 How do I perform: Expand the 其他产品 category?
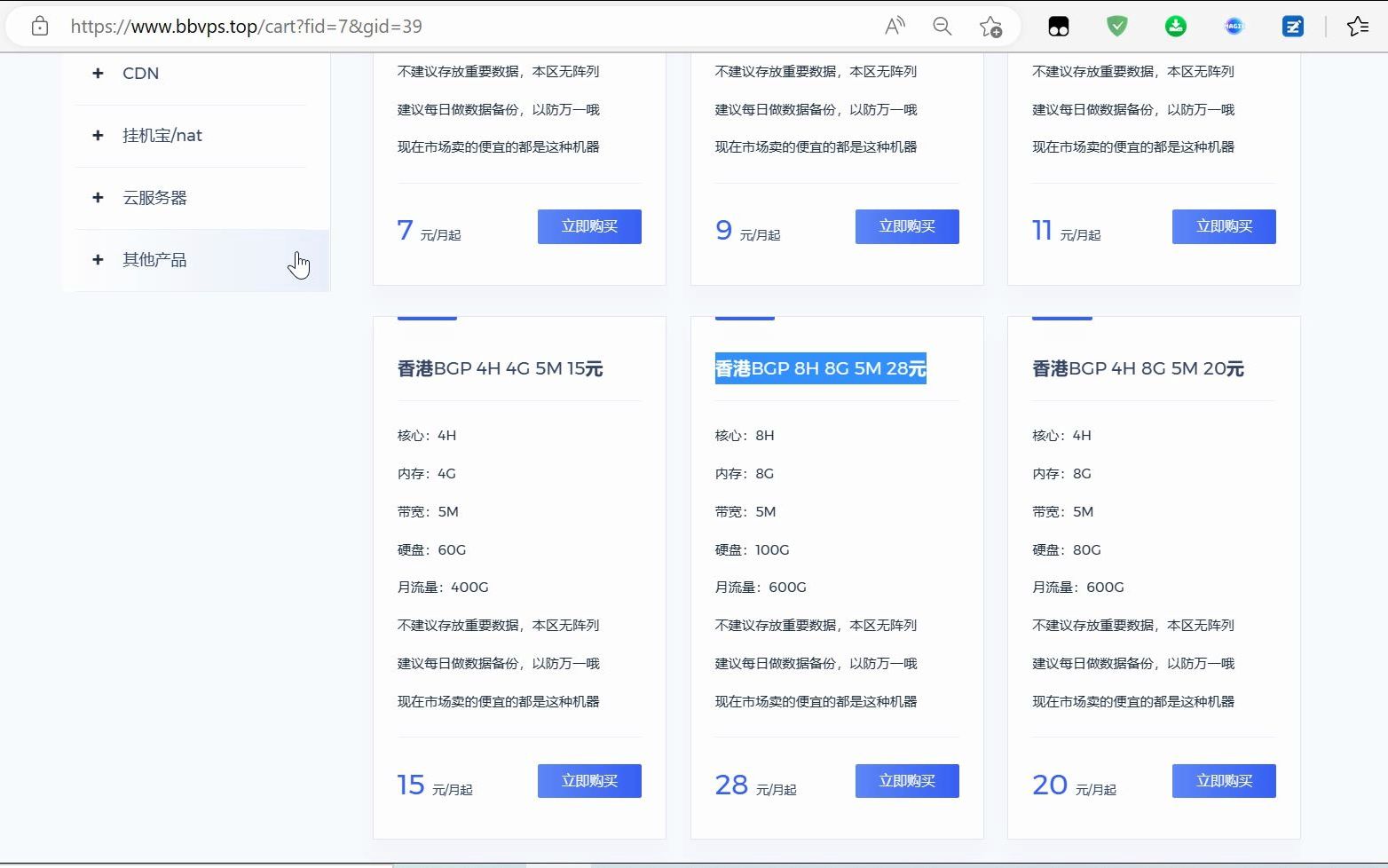coord(98,260)
